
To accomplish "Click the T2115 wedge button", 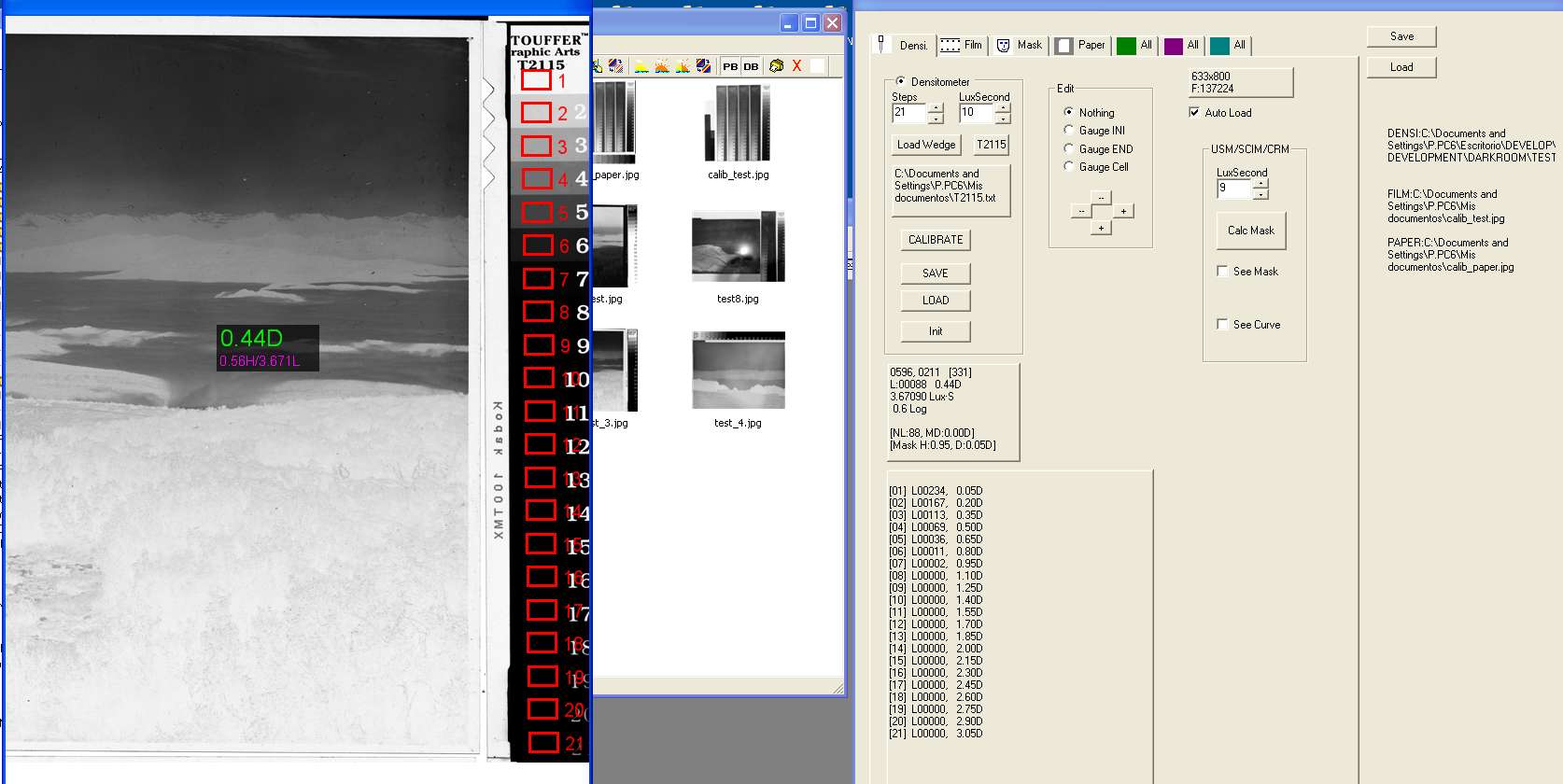I will point(991,145).
